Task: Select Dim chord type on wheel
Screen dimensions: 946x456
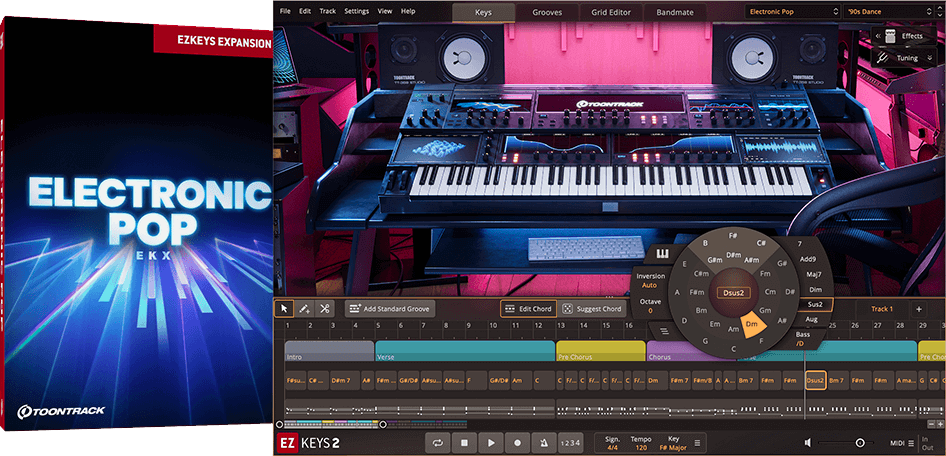Action: [x=815, y=290]
